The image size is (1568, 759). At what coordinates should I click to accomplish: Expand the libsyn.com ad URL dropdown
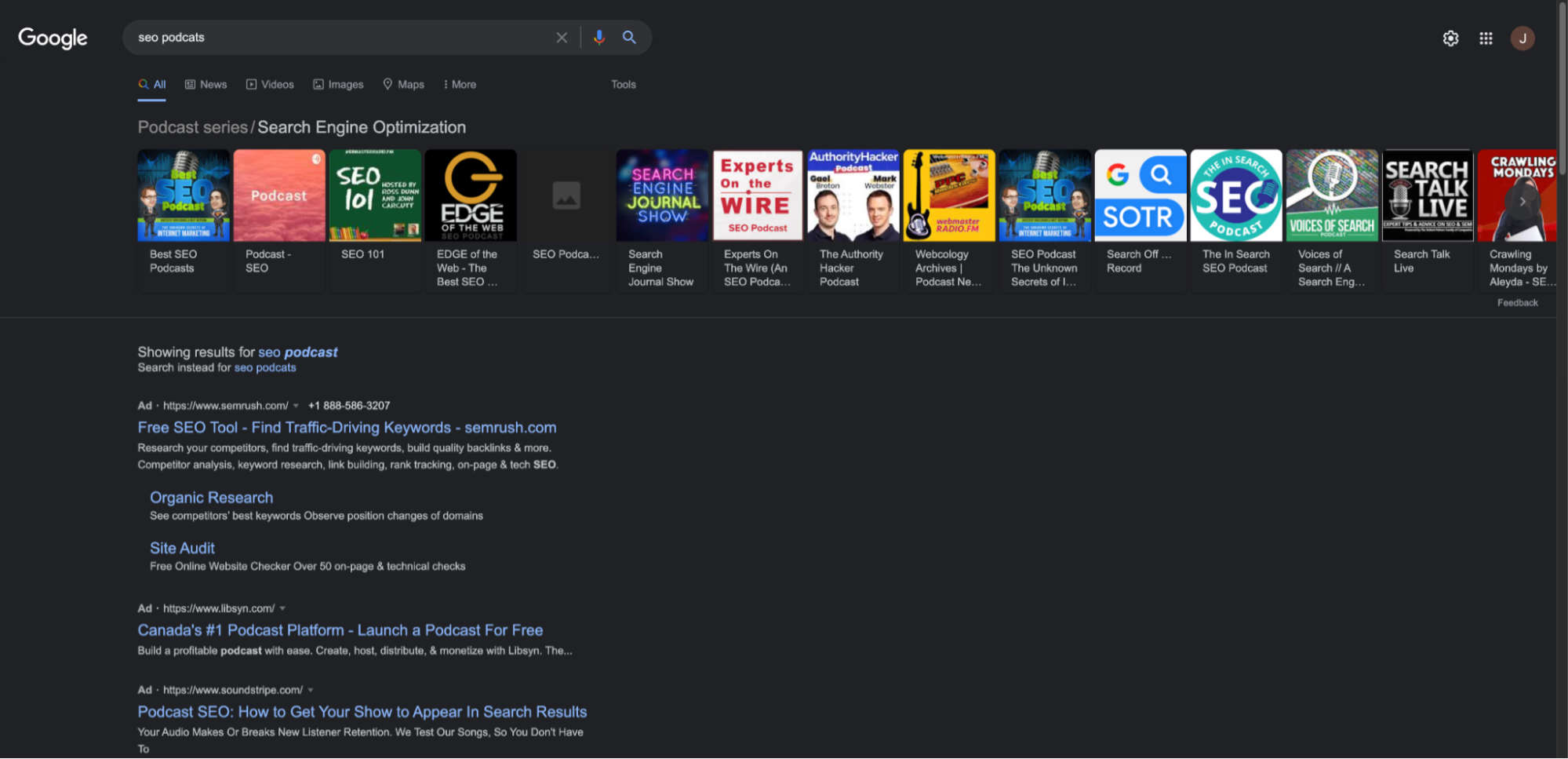coord(282,609)
